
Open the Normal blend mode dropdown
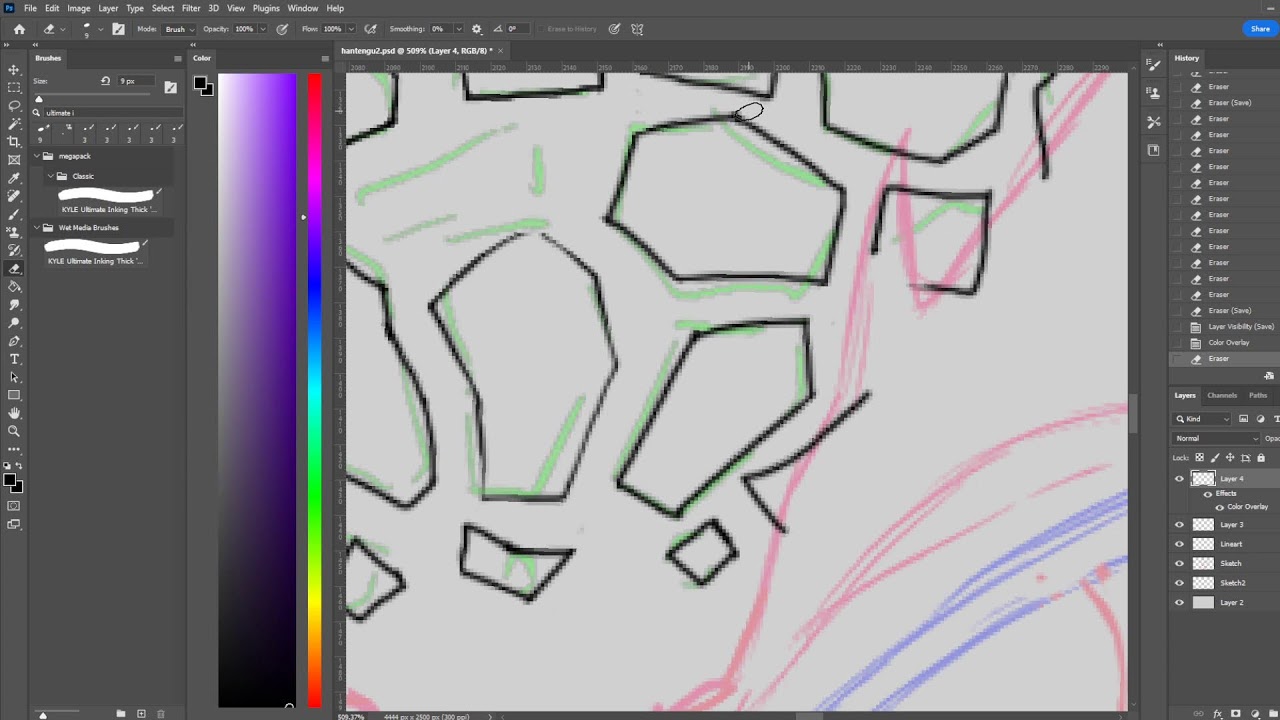1217,438
